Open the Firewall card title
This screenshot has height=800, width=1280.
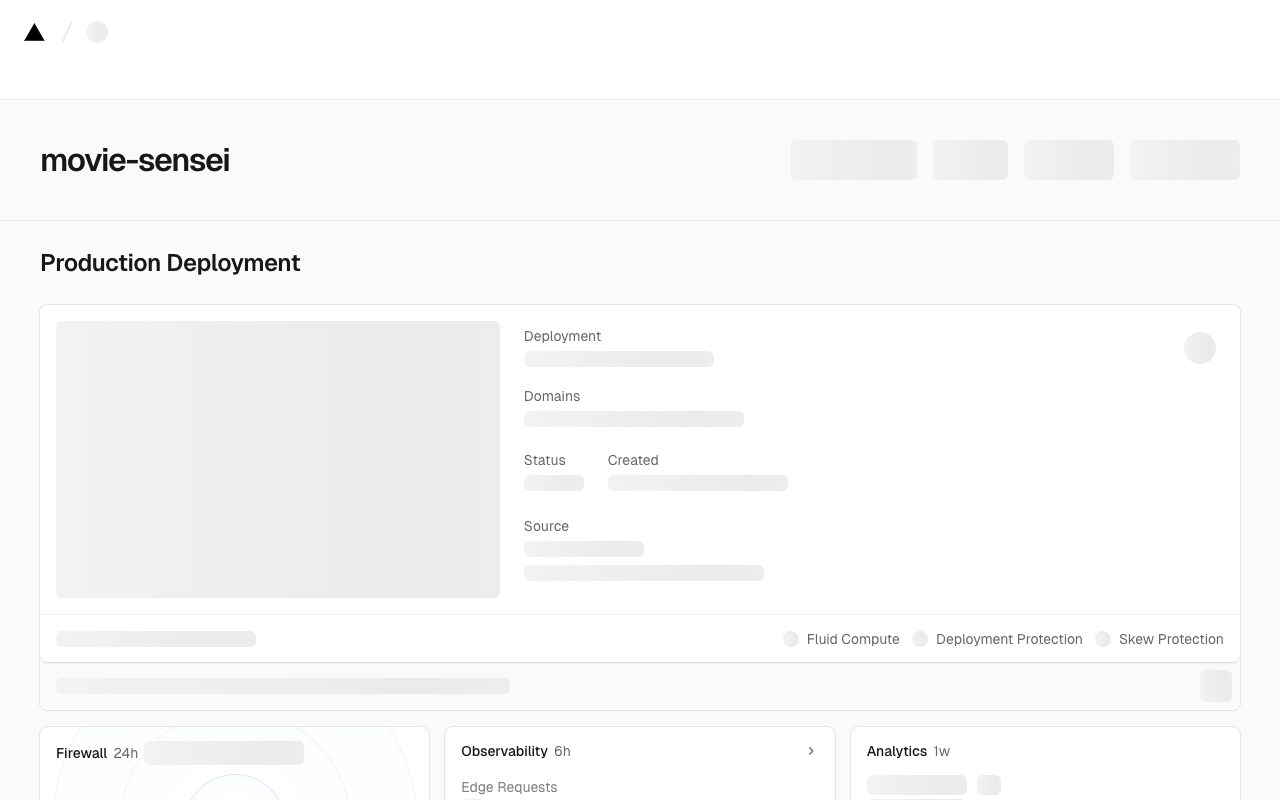click(81, 753)
